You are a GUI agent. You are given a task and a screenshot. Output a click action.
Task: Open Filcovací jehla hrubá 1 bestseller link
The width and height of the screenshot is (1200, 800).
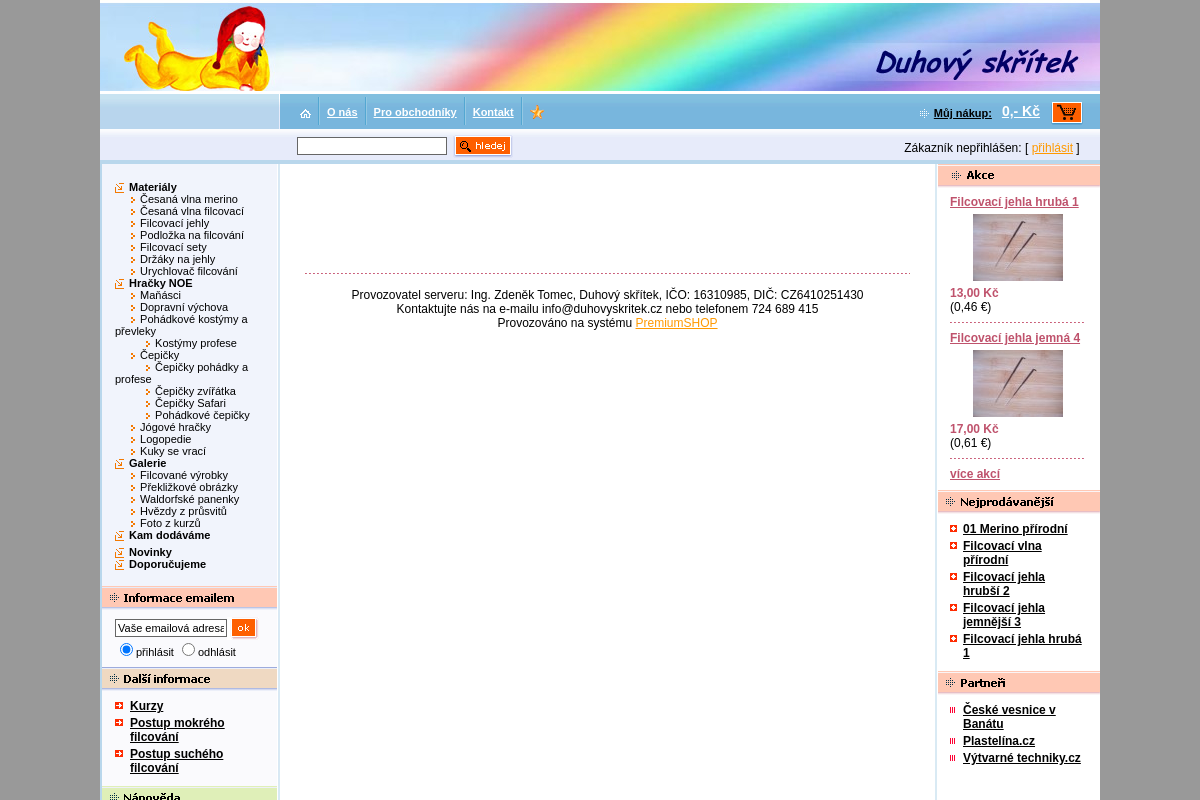pyautogui.click(x=1022, y=646)
